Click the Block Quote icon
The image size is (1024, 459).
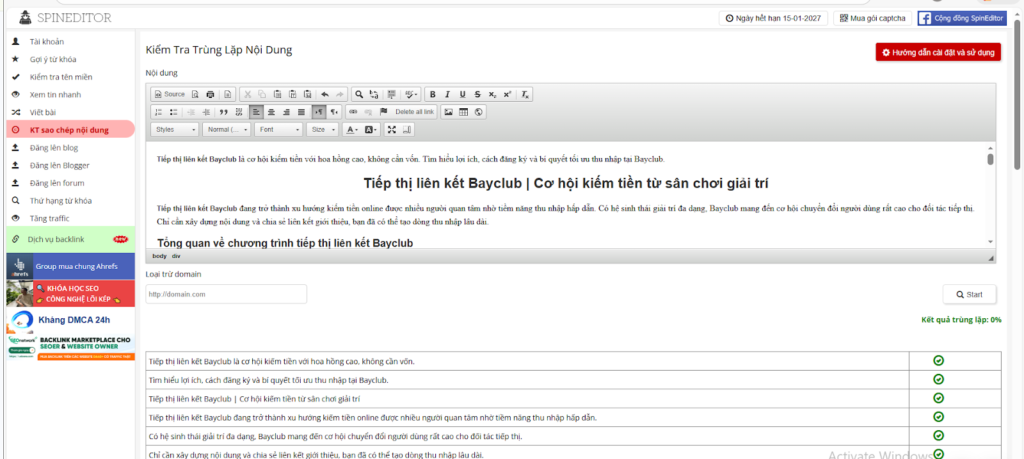(x=224, y=112)
